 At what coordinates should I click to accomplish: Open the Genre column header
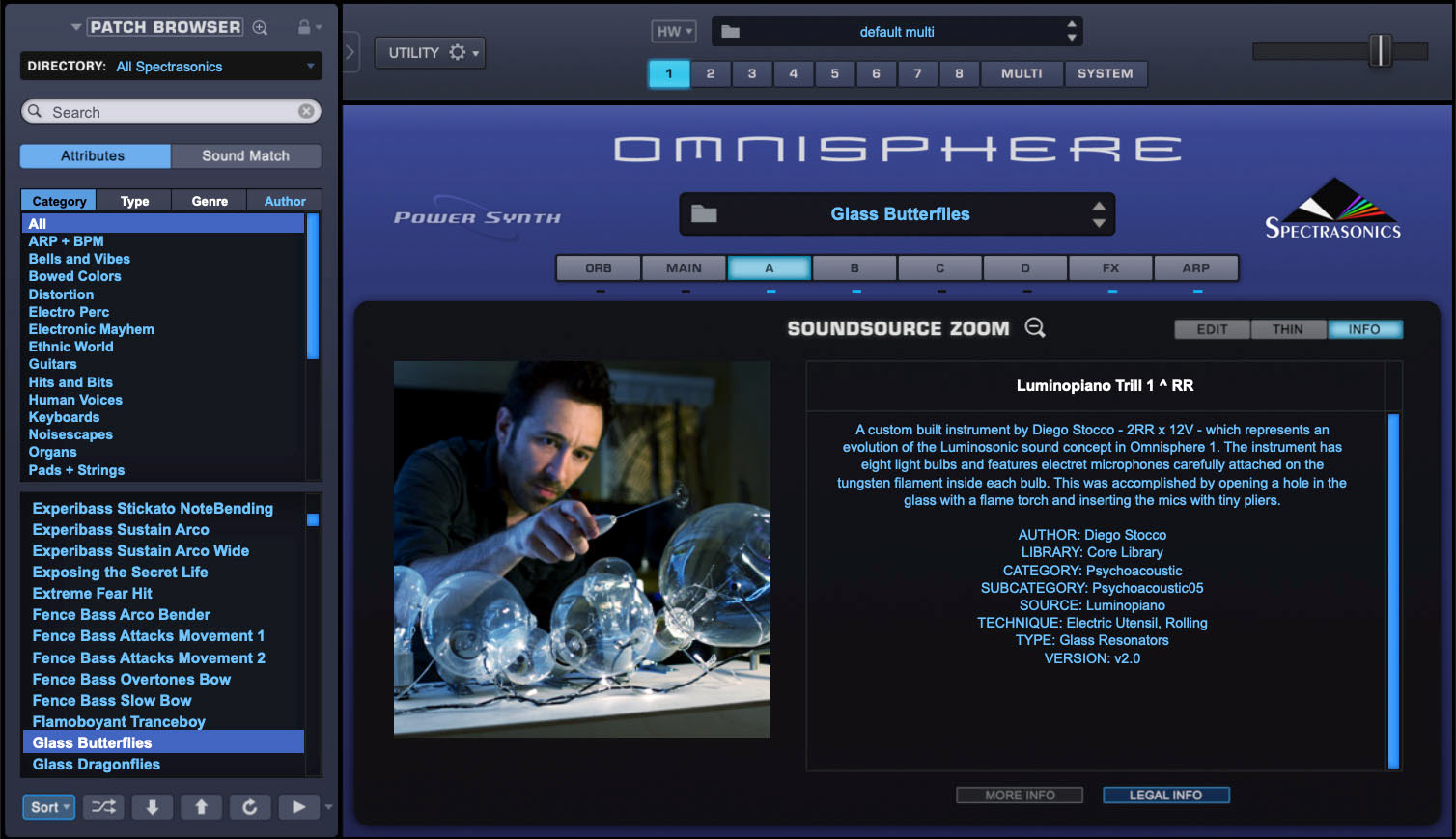[210, 201]
